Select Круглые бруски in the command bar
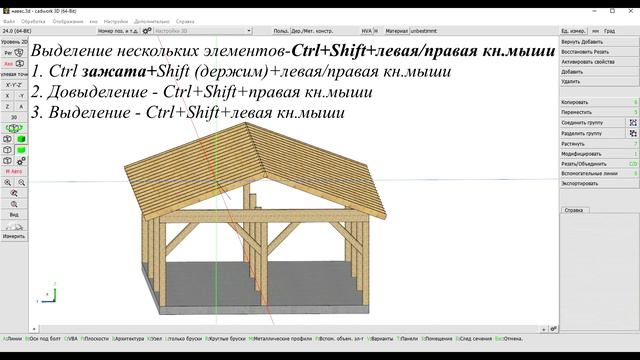The width and height of the screenshot is (640, 360). pyautogui.click(x=225, y=339)
